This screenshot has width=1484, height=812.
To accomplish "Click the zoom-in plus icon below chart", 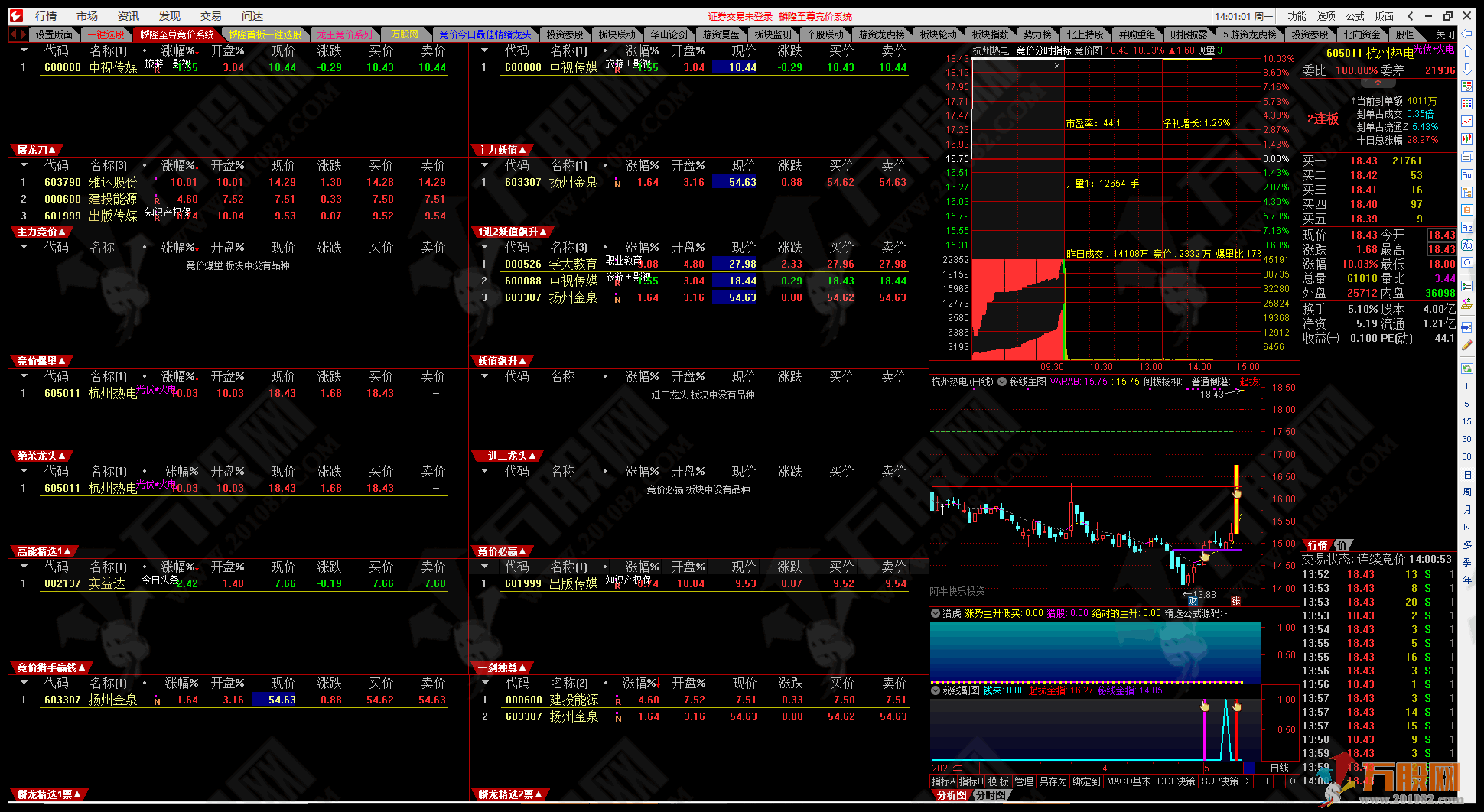I will tap(1267, 781).
